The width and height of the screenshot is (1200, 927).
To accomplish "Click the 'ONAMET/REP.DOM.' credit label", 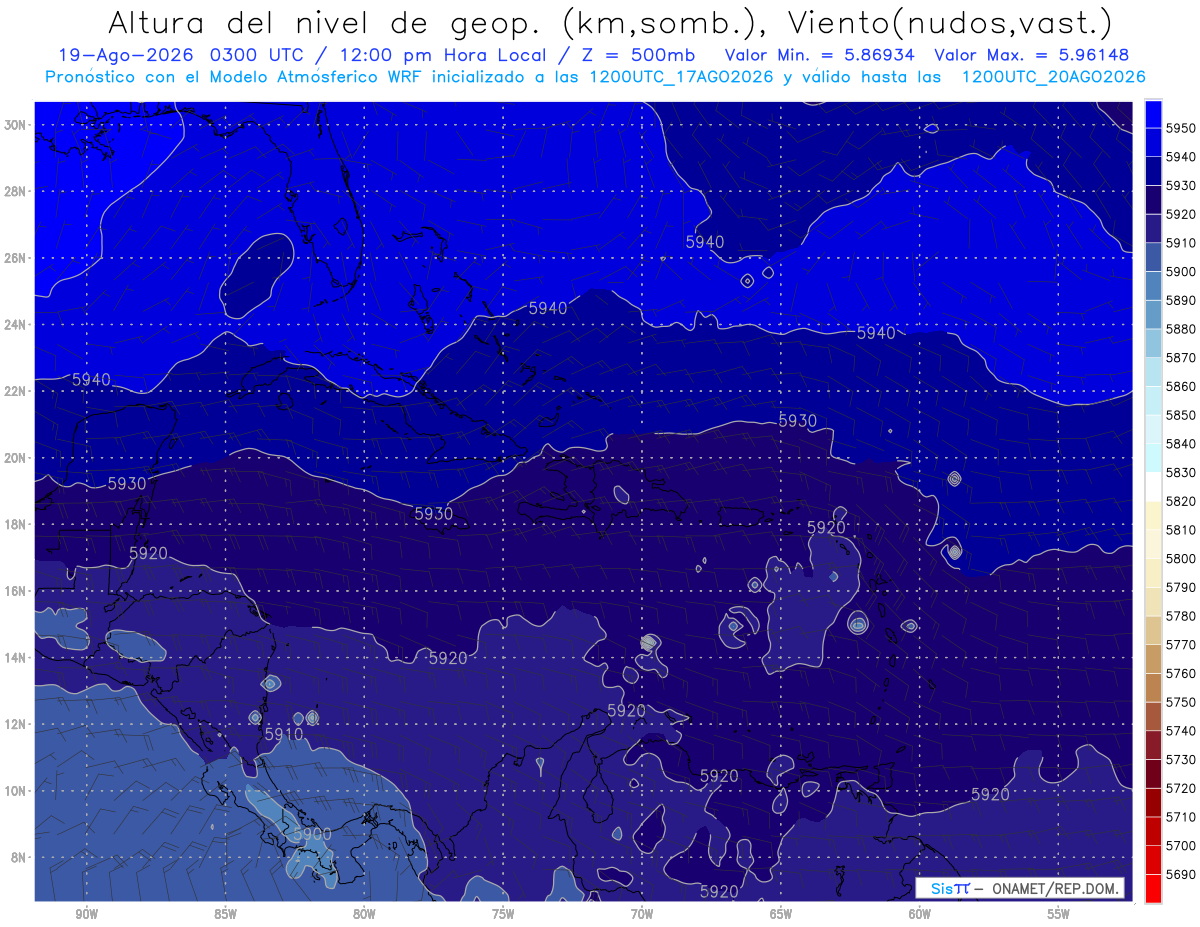I will tap(1055, 888).
